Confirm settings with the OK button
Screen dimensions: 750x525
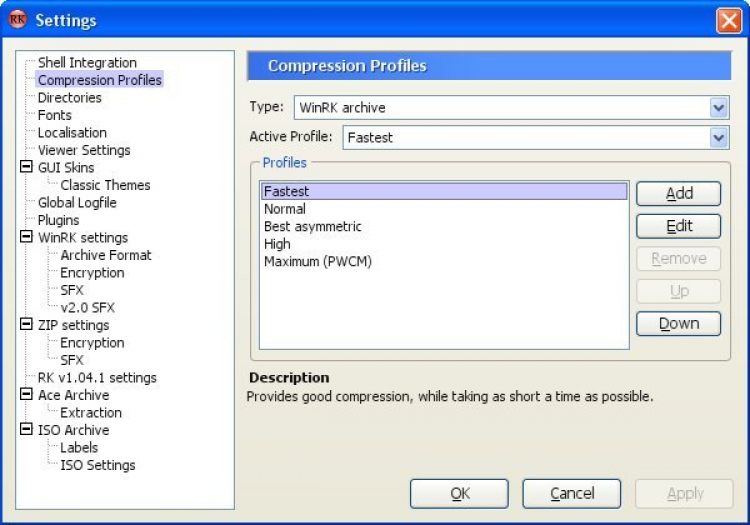pyautogui.click(x=459, y=493)
